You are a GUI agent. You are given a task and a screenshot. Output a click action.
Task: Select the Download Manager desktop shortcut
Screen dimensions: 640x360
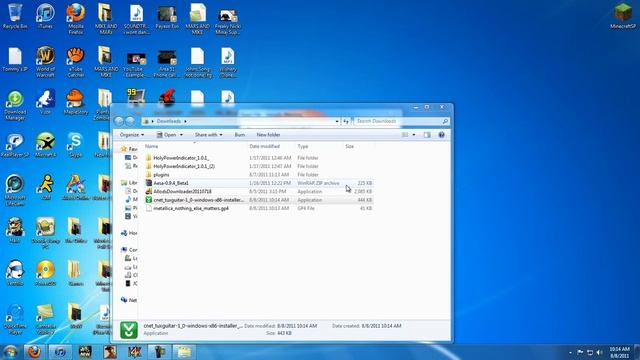[15, 105]
